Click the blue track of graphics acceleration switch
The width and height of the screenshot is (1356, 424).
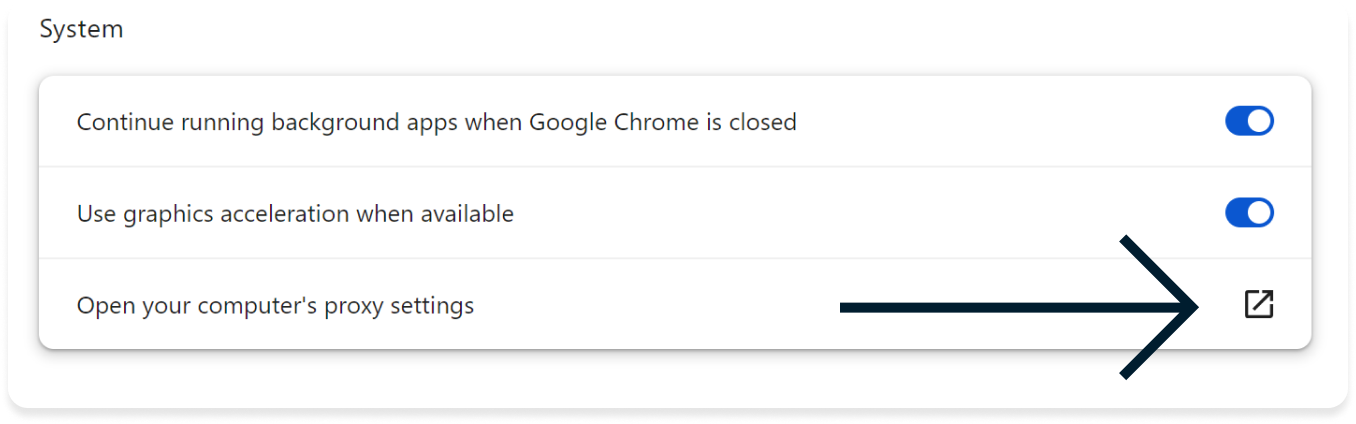point(1235,213)
